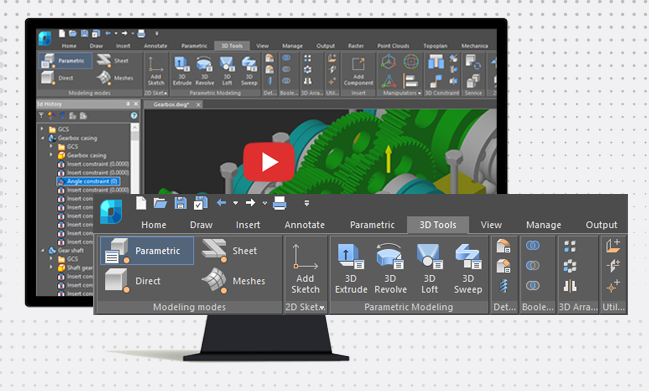The width and height of the screenshot is (649, 391).
Task: Click blue refresh arrows icon in 3d History toolbar
Action: (62, 115)
